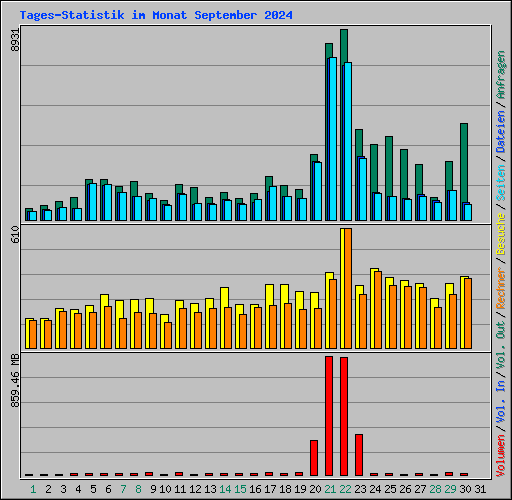Select day 12 label on x-axis

[195, 489]
